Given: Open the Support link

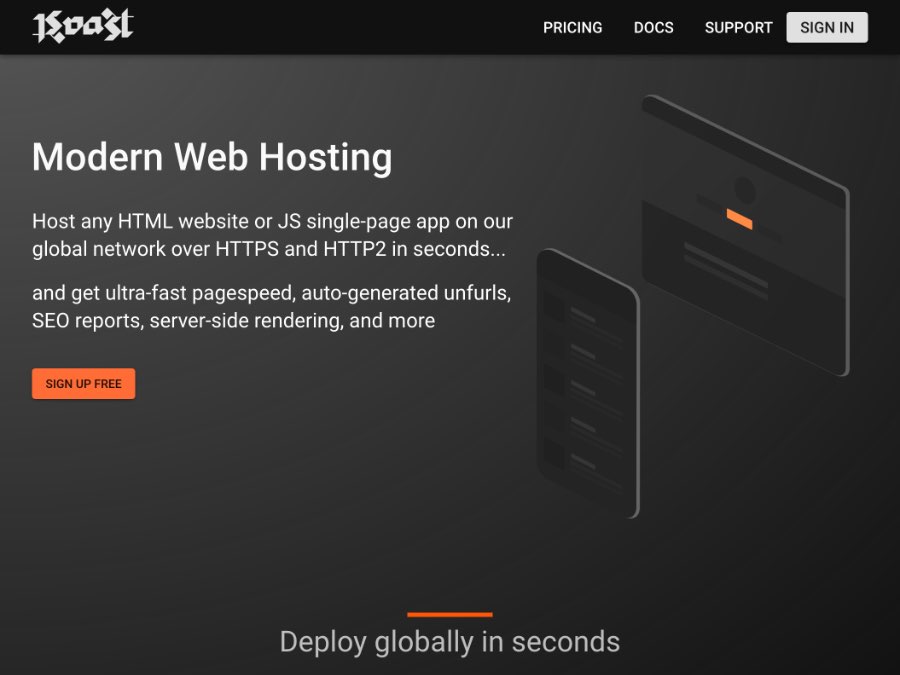Looking at the screenshot, I should (738, 28).
